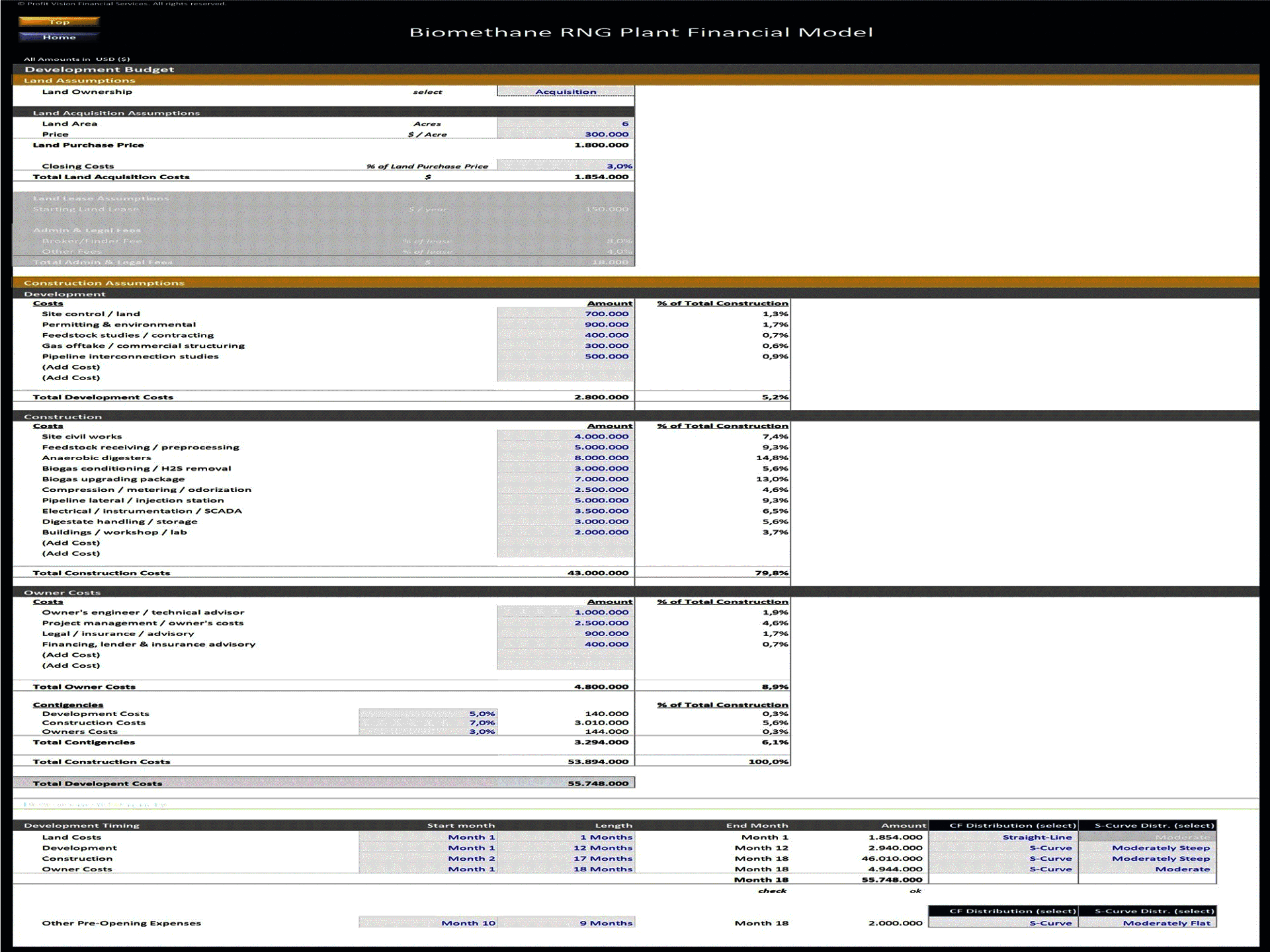Select the Owners Costs contingency percentage
The width and height of the screenshot is (1270, 952).
(428, 731)
